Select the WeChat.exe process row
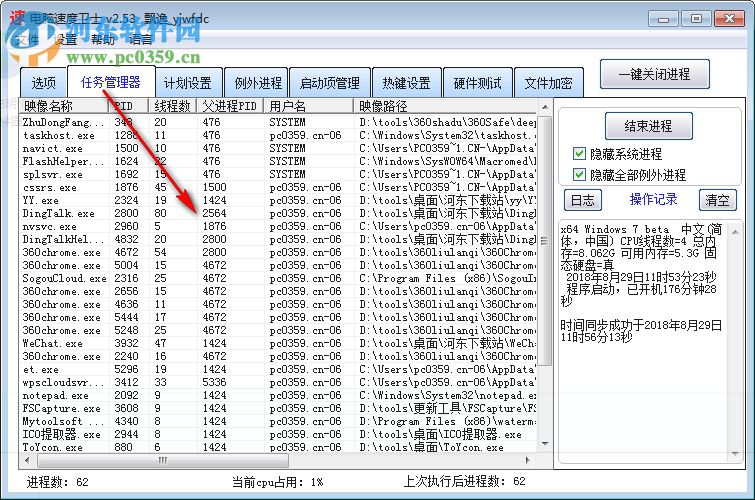The image size is (755, 500). tap(278, 343)
